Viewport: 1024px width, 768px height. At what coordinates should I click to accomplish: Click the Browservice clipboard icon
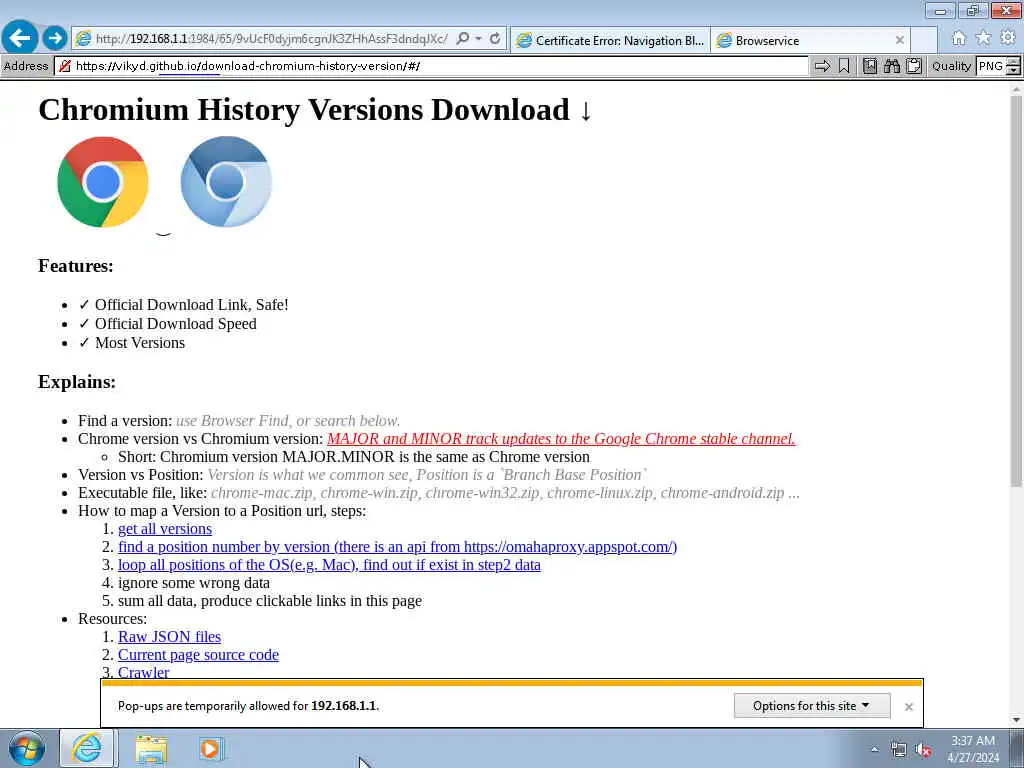click(x=914, y=66)
